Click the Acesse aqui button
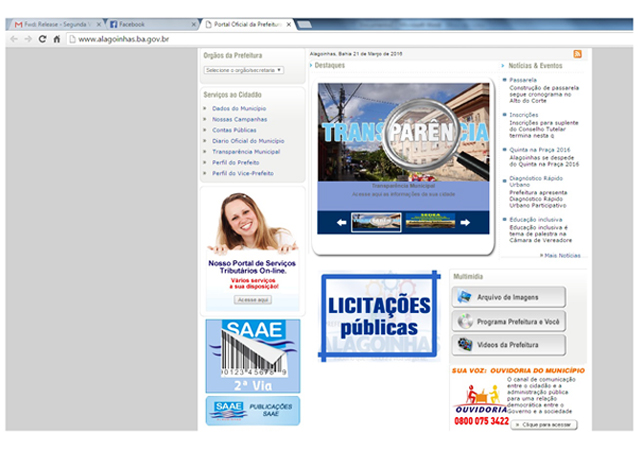Image resolution: width=638 pixels, height=449 pixels. tap(253, 300)
